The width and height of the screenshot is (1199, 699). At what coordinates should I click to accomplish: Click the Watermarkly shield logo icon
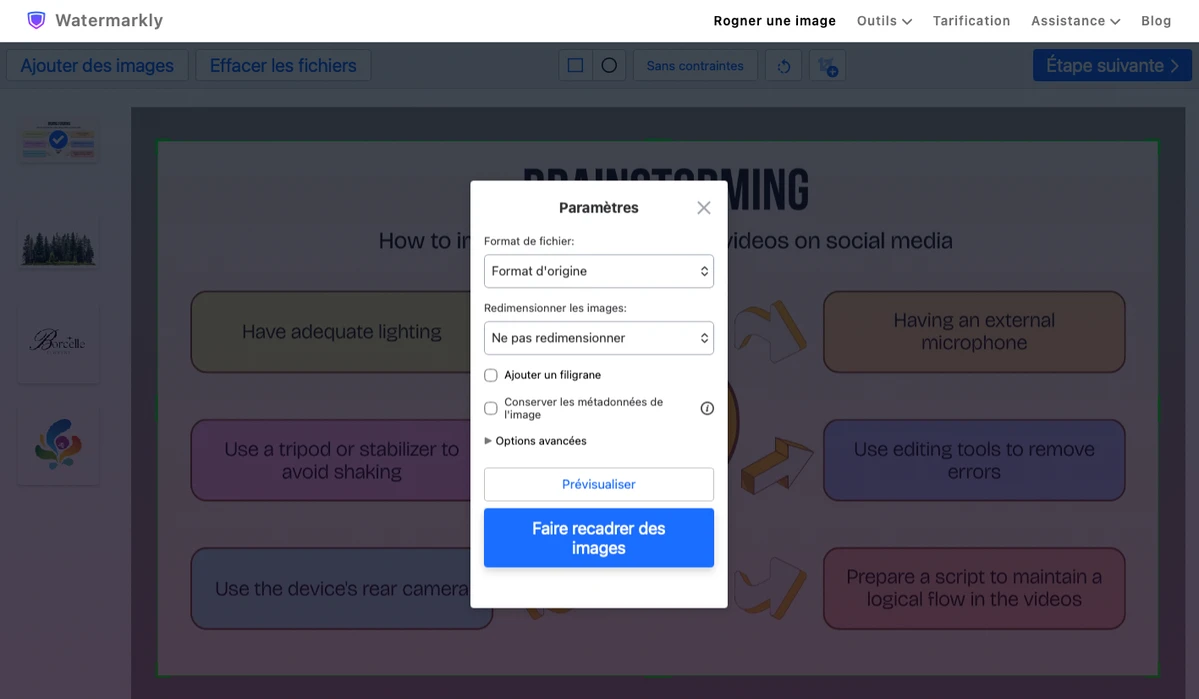36,21
